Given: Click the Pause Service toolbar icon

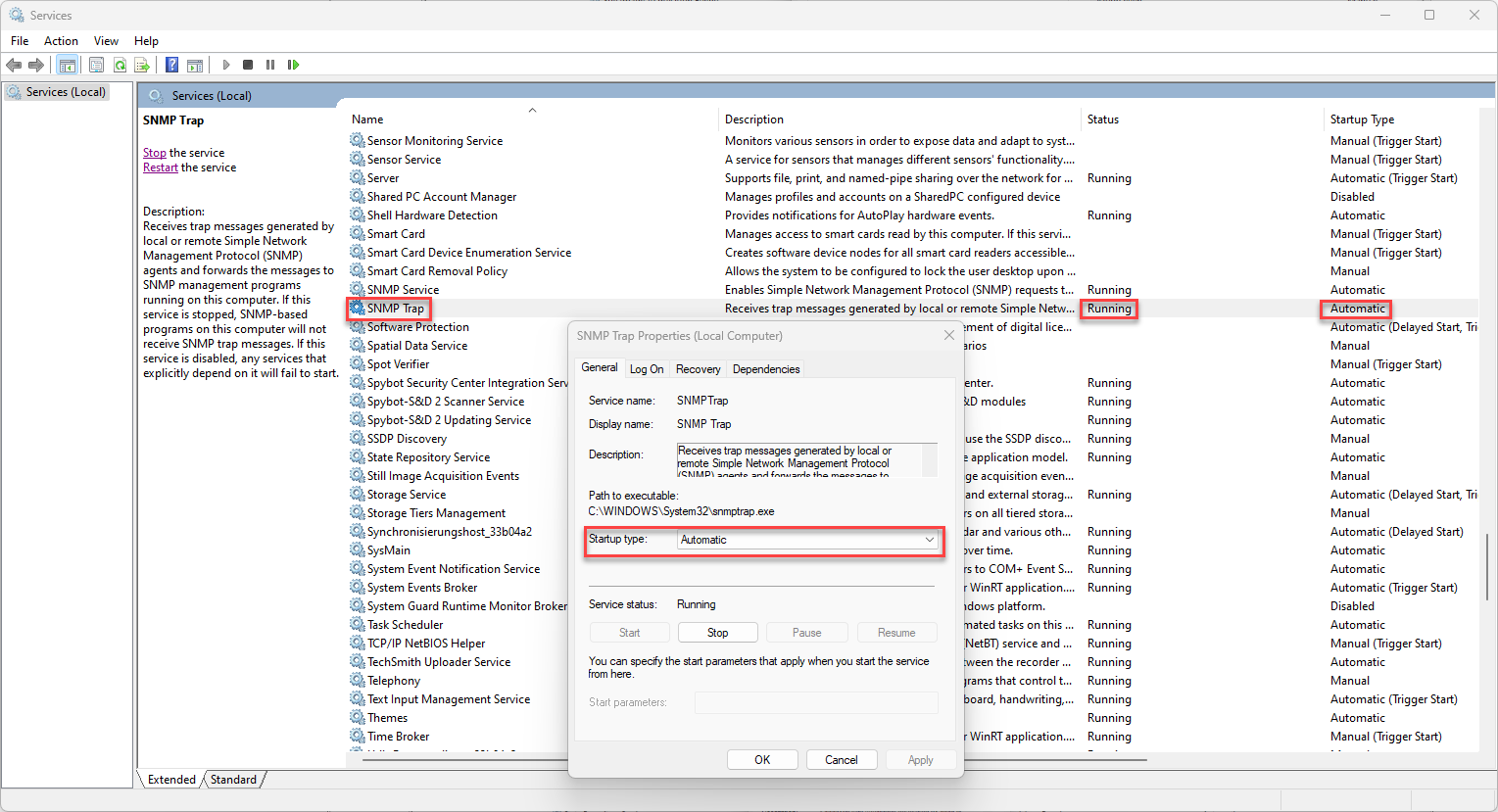Looking at the screenshot, I should (270, 65).
